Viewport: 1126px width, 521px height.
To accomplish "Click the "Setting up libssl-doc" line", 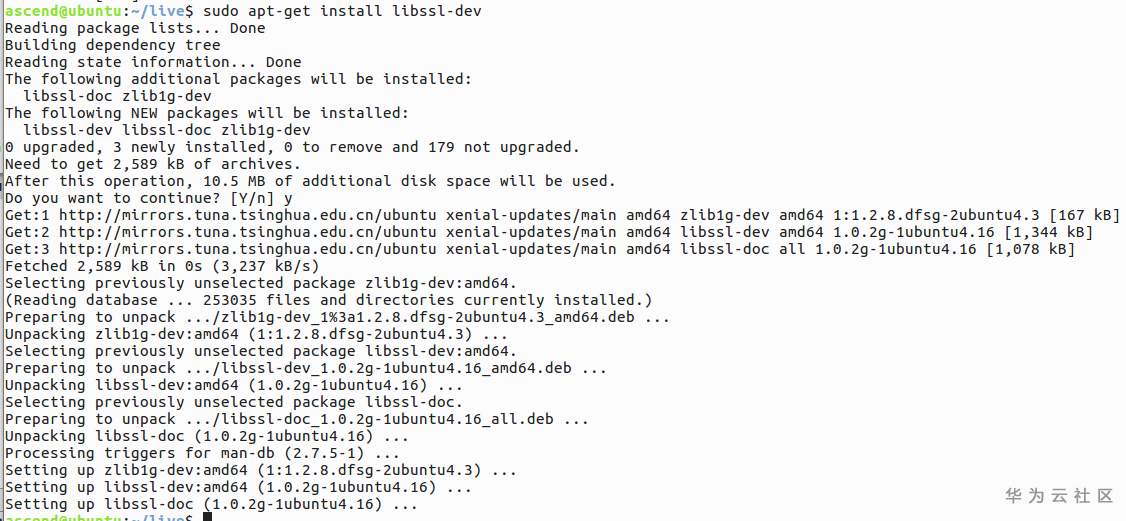I will (210, 504).
